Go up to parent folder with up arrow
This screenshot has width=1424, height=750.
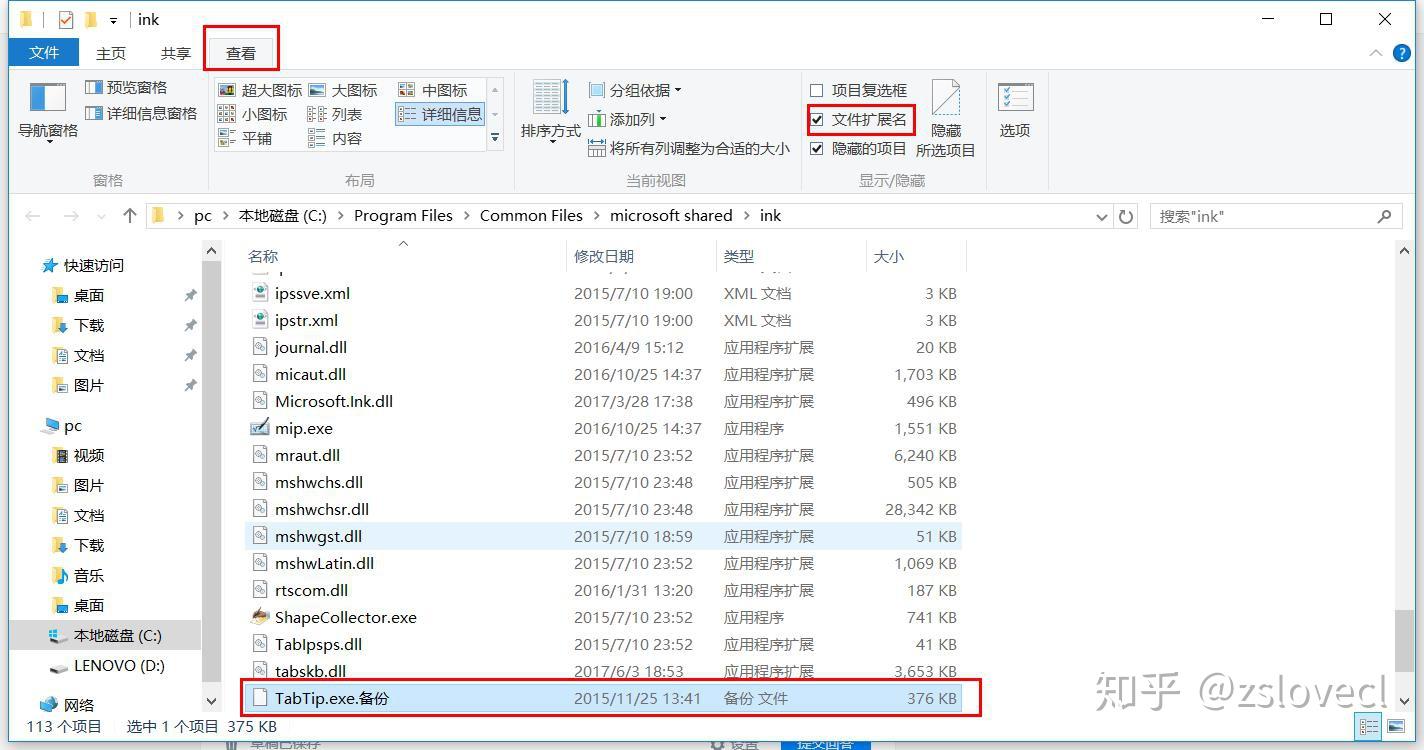[x=130, y=215]
